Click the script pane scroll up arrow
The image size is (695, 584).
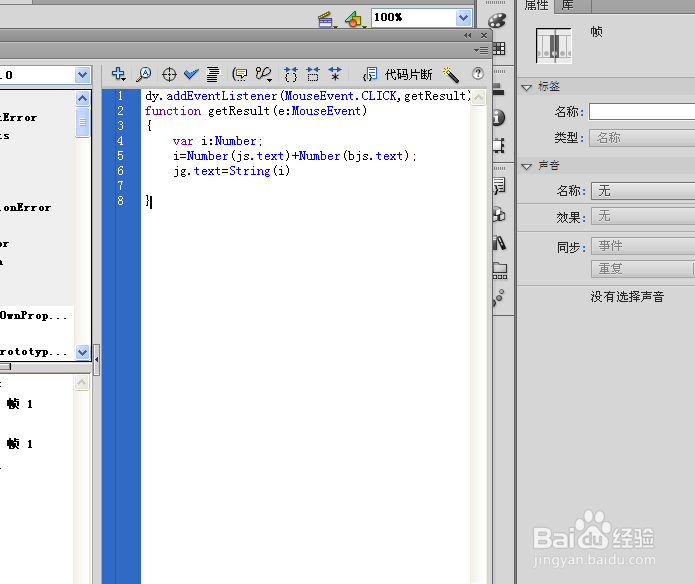coord(479,97)
